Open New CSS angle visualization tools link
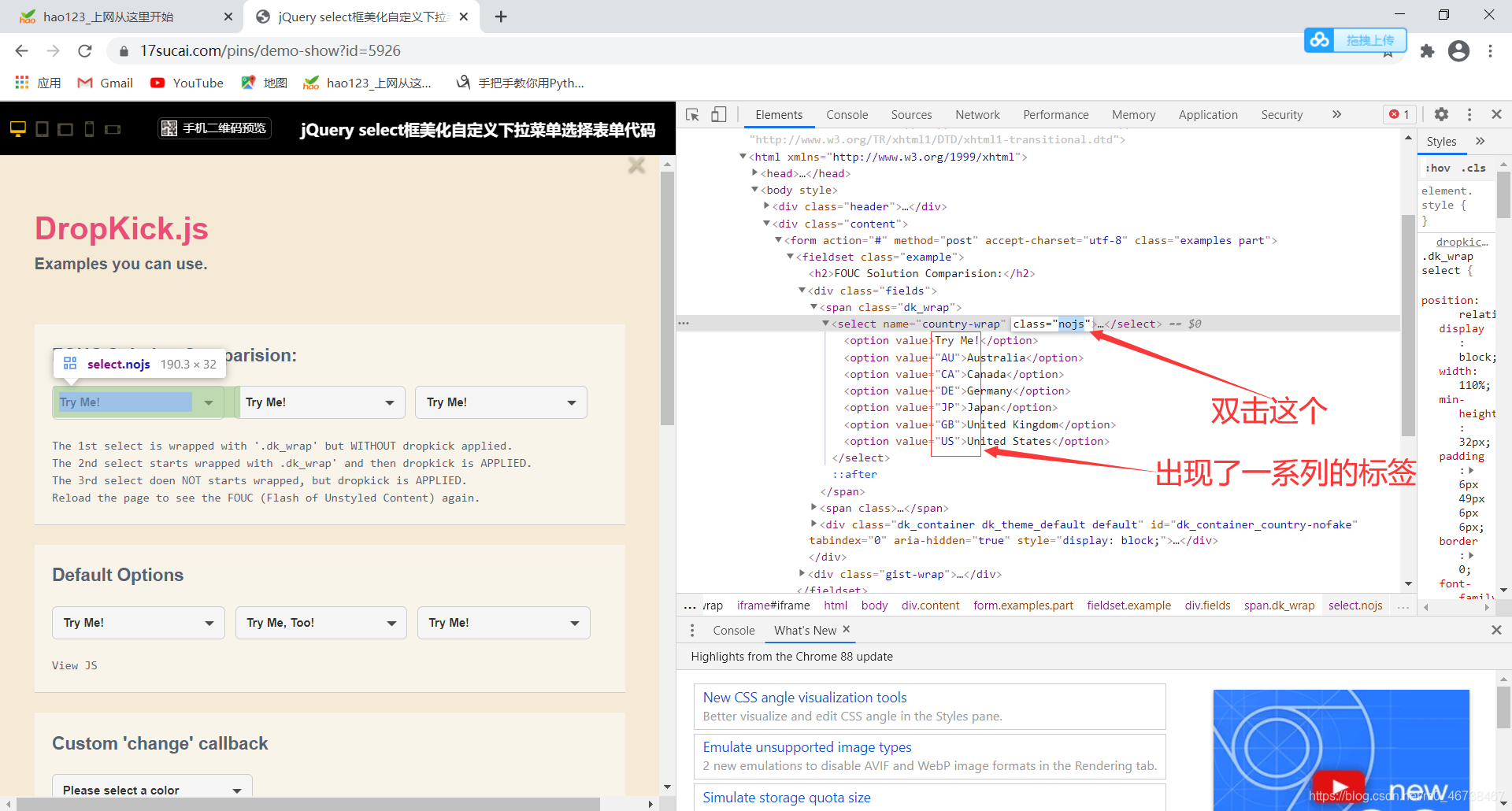This screenshot has height=811, width=1512. tap(805, 698)
